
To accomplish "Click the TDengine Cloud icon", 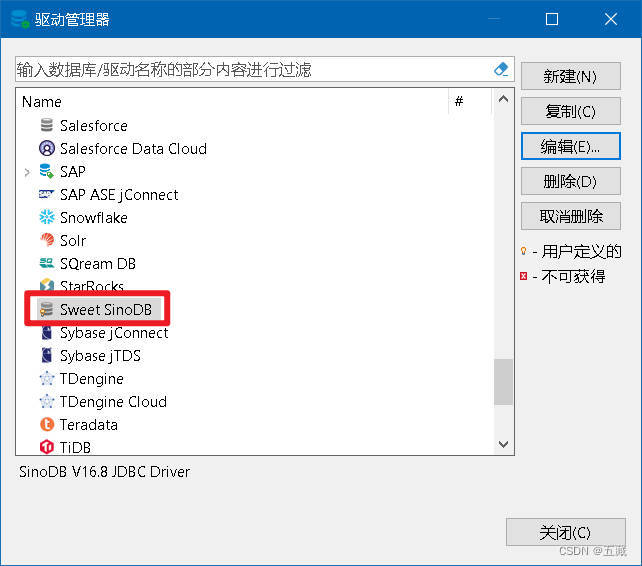I will (47, 401).
